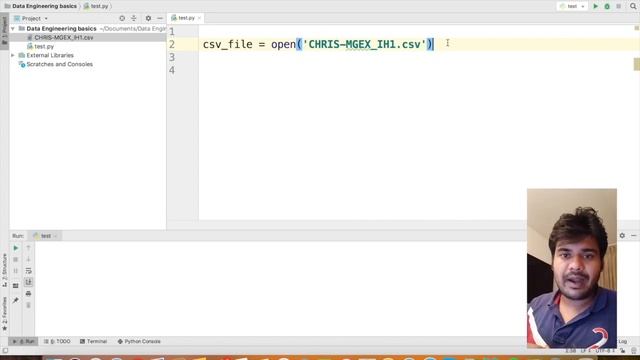Screen dimensions: 640x360
Task: Pin the Run tab
Action: [16, 300]
